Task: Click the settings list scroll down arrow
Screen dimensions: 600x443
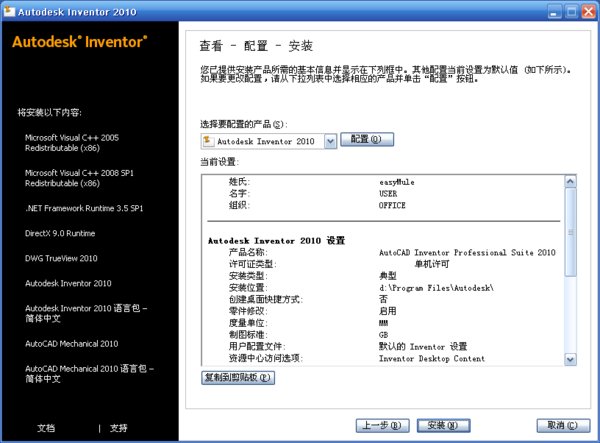Action: coord(570,359)
